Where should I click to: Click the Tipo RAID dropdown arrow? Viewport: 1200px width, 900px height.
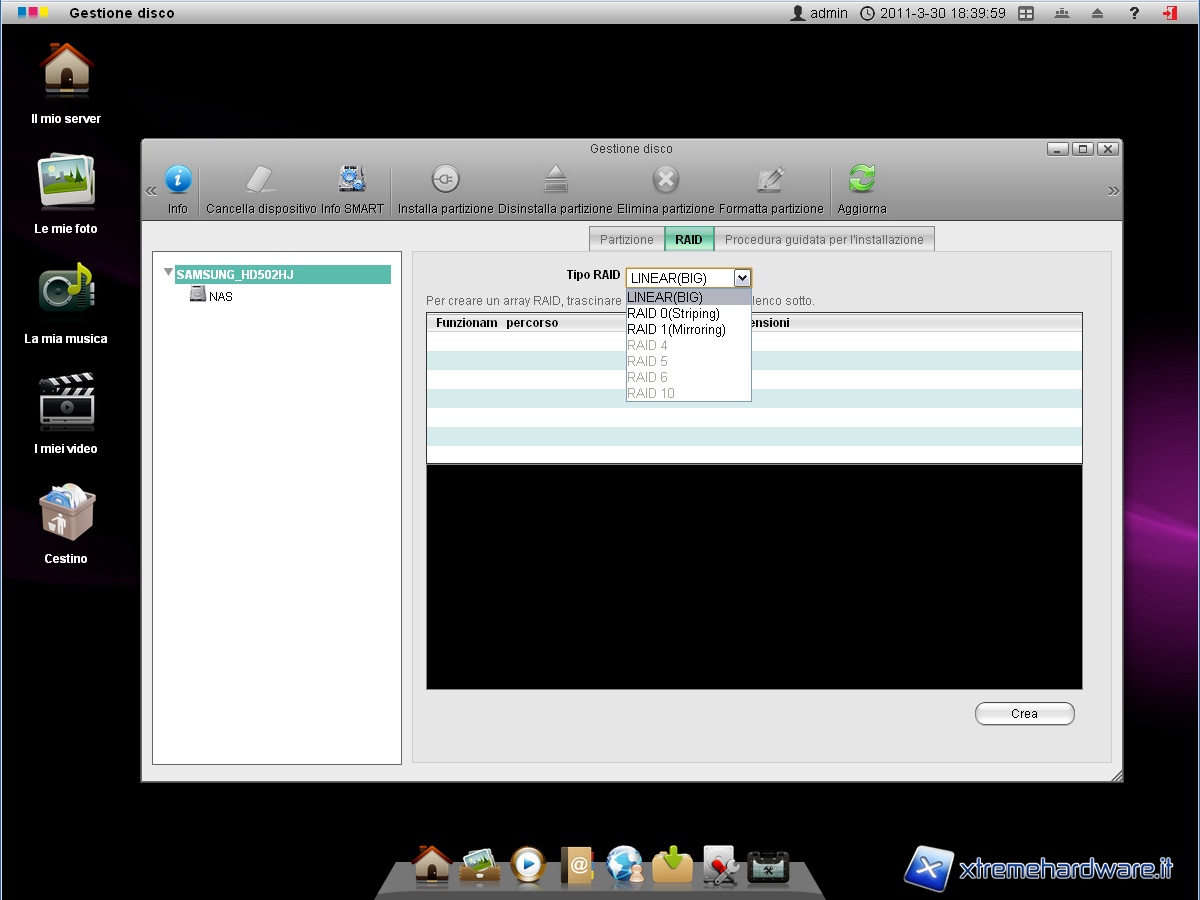click(x=741, y=278)
